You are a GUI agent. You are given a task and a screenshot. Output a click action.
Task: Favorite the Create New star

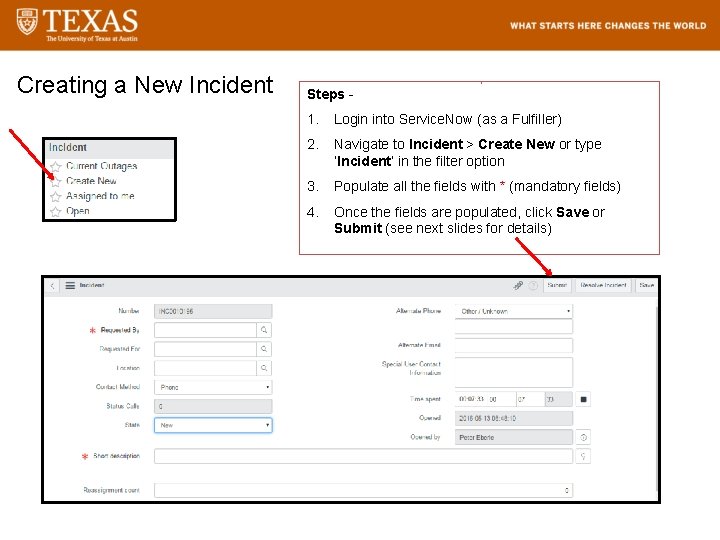[x=56, y=181]
